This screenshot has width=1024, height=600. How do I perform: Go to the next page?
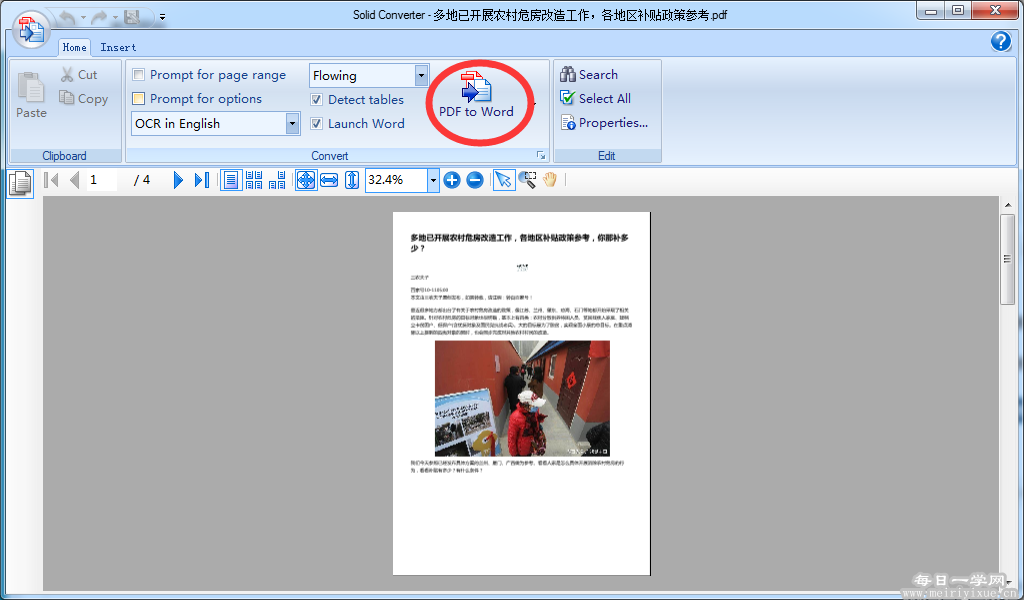click(178, 180)
